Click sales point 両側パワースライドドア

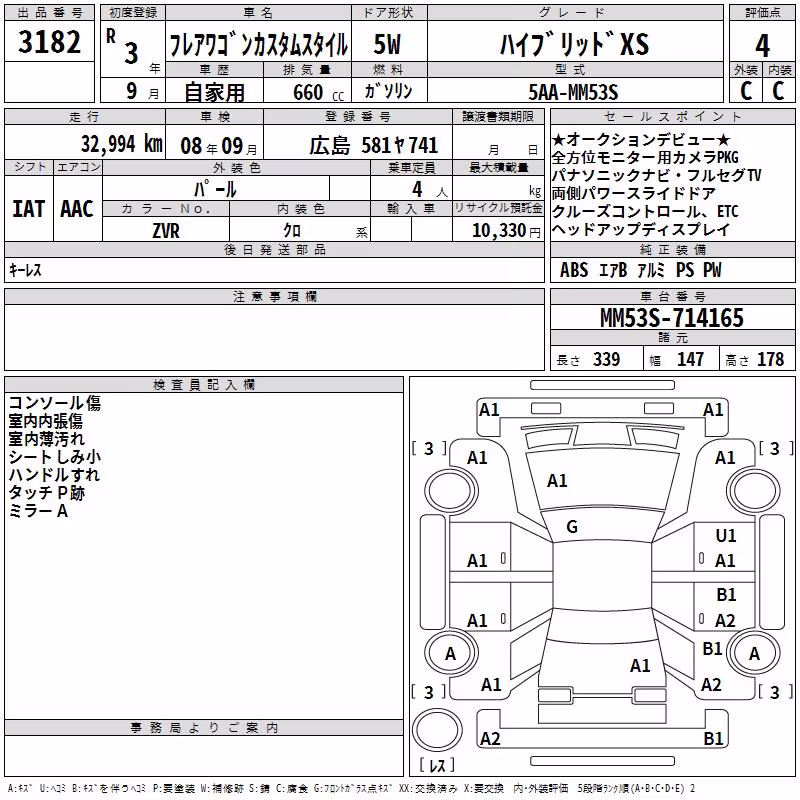[x=634, y=193]
